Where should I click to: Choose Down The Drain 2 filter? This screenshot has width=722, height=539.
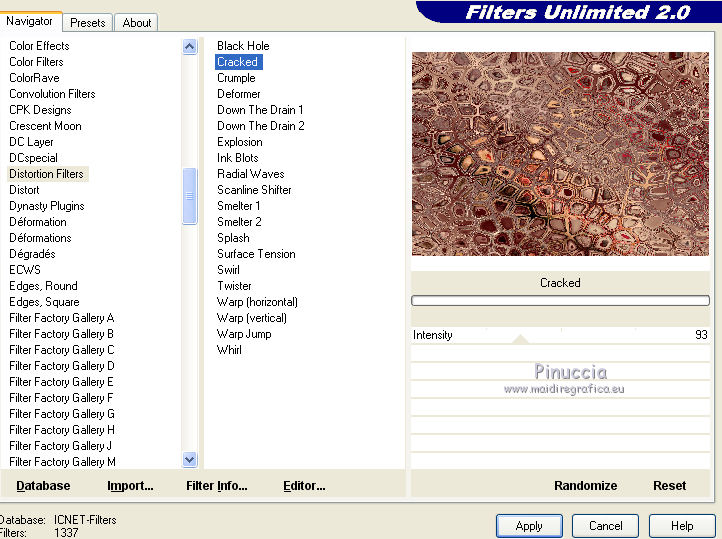[261, 126]
